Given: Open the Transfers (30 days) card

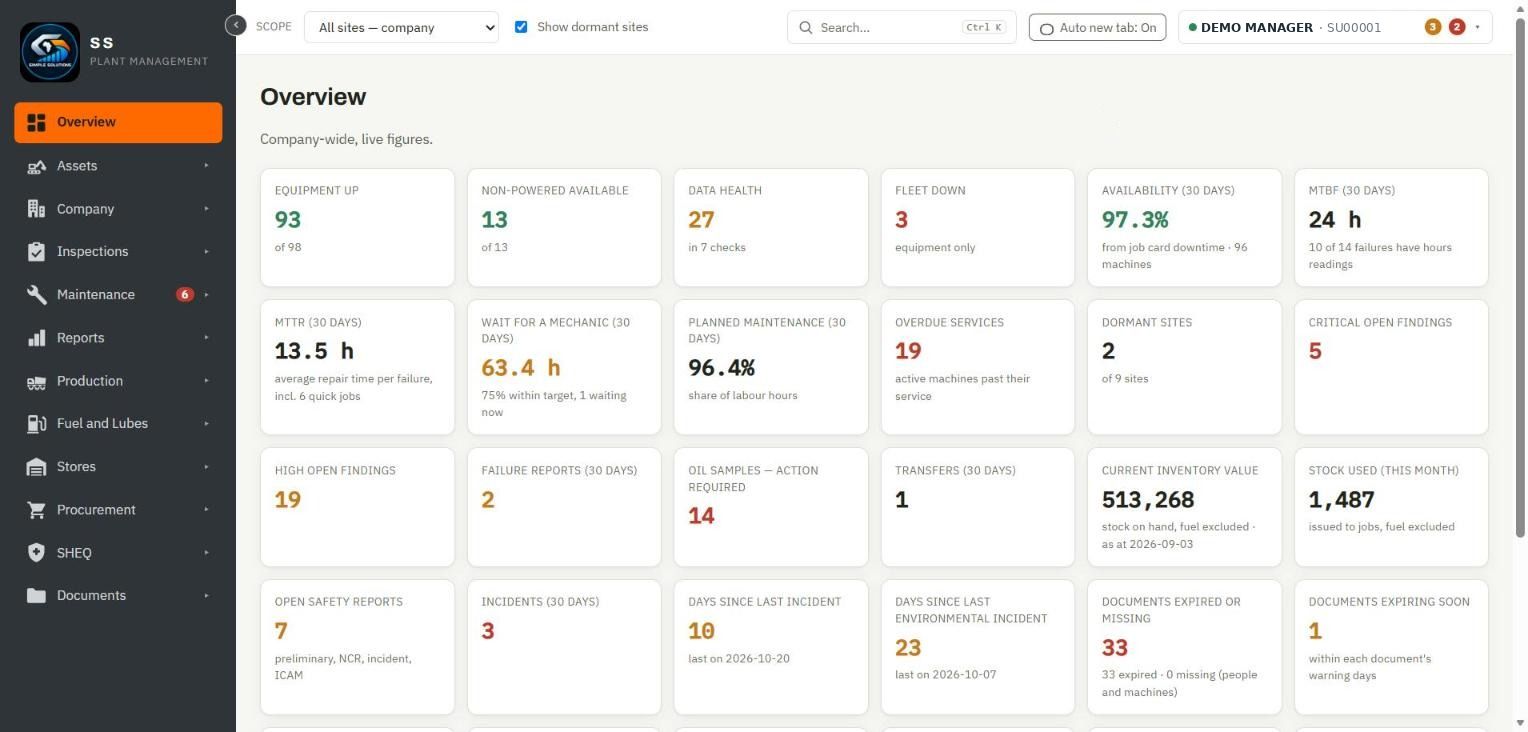Looking at the screenshot, I should point(978,507).
